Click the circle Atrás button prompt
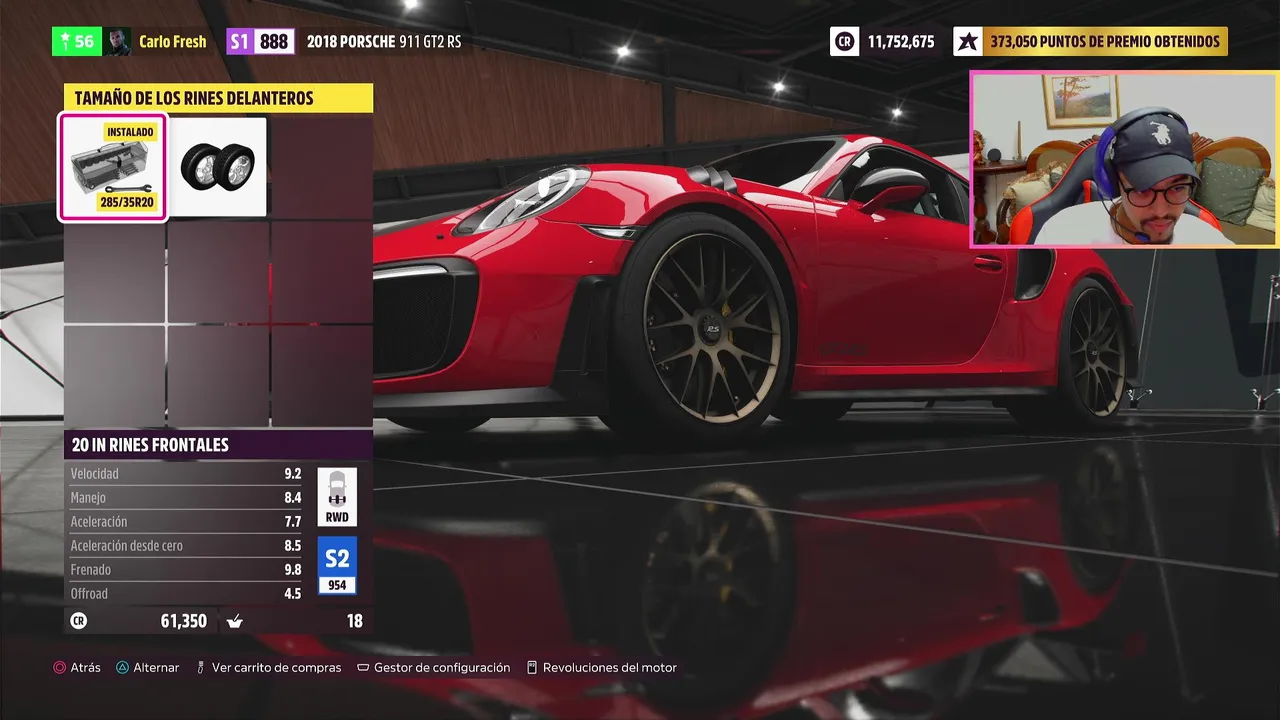The image size is (1280, 720). tap(77, 667)
